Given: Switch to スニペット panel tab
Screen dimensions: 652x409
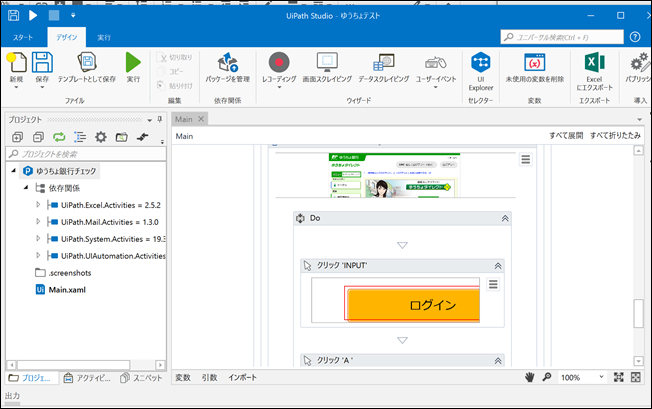Looking at the screenshot, I should (141, 378).
